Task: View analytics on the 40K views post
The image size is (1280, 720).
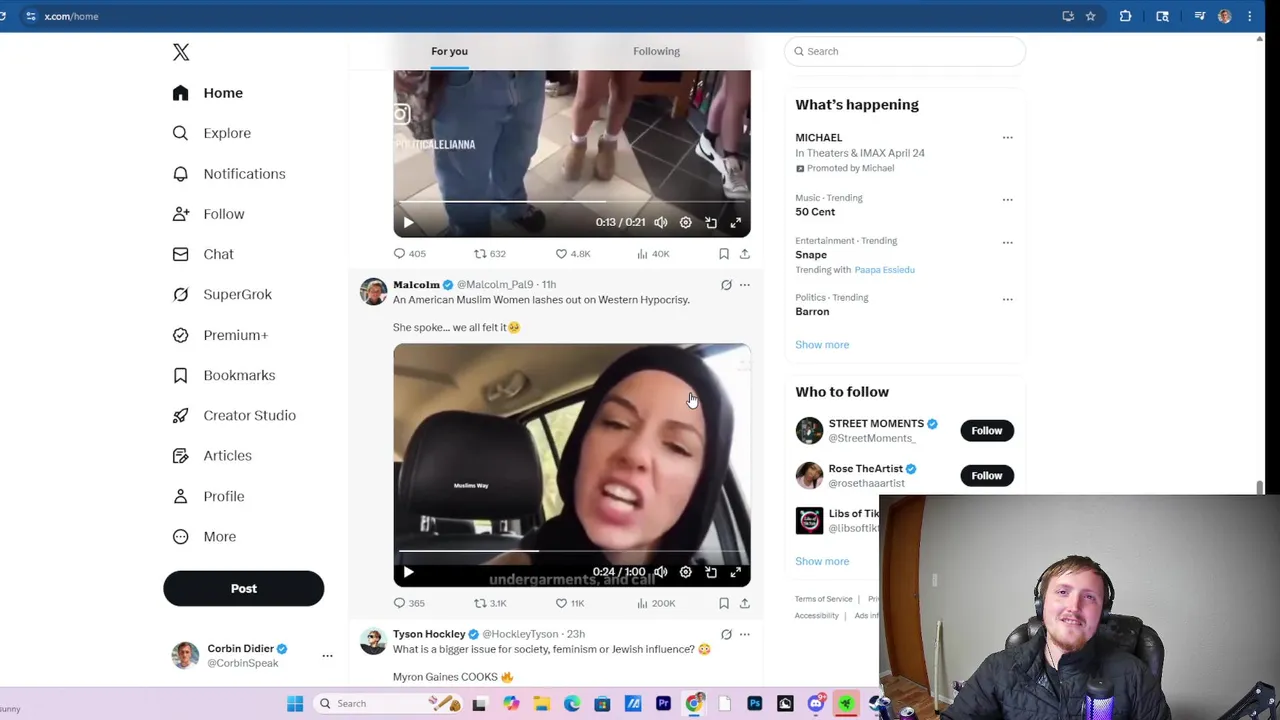Action: coord(653,254)
